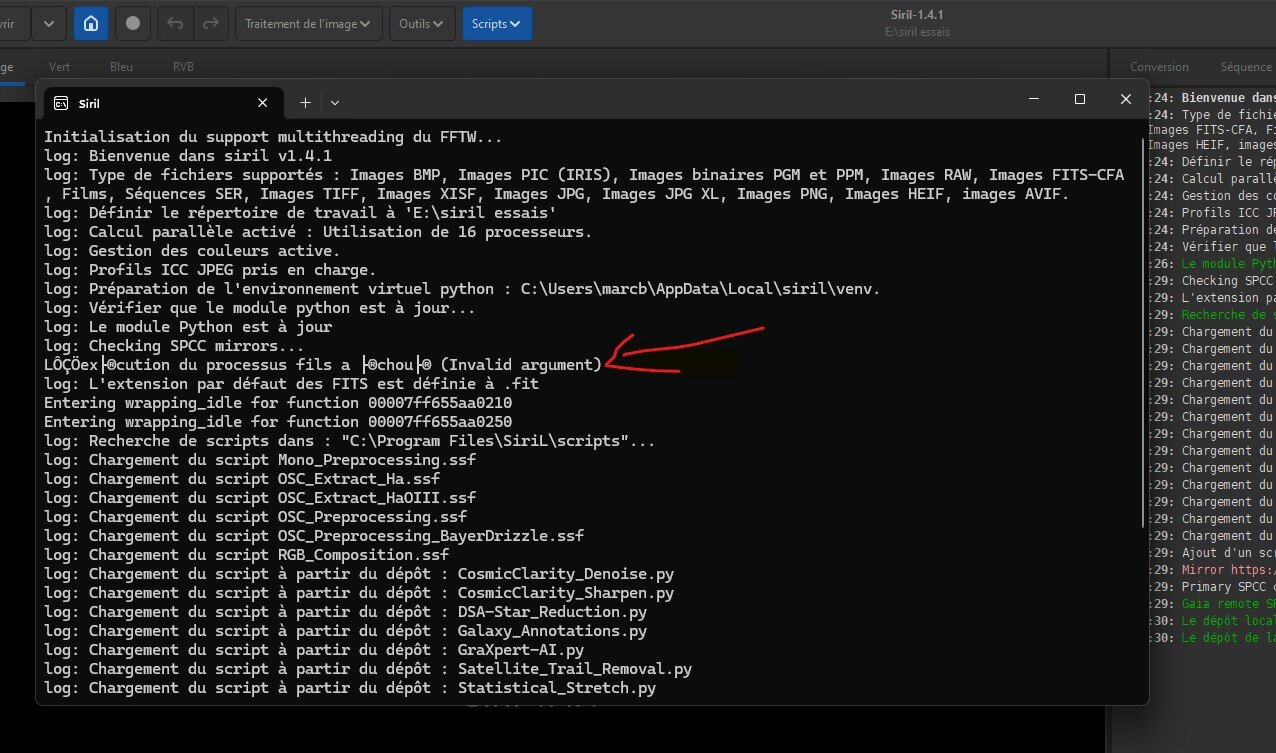Click the line loading DSA-Star_Reduction.py

point(346,612)
